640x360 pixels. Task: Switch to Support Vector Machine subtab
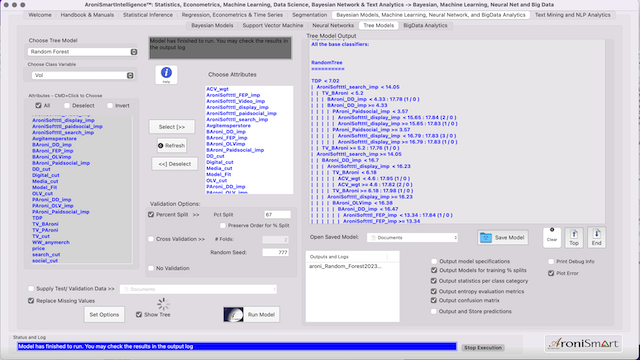pyautogui.click(x=273, y=25)
